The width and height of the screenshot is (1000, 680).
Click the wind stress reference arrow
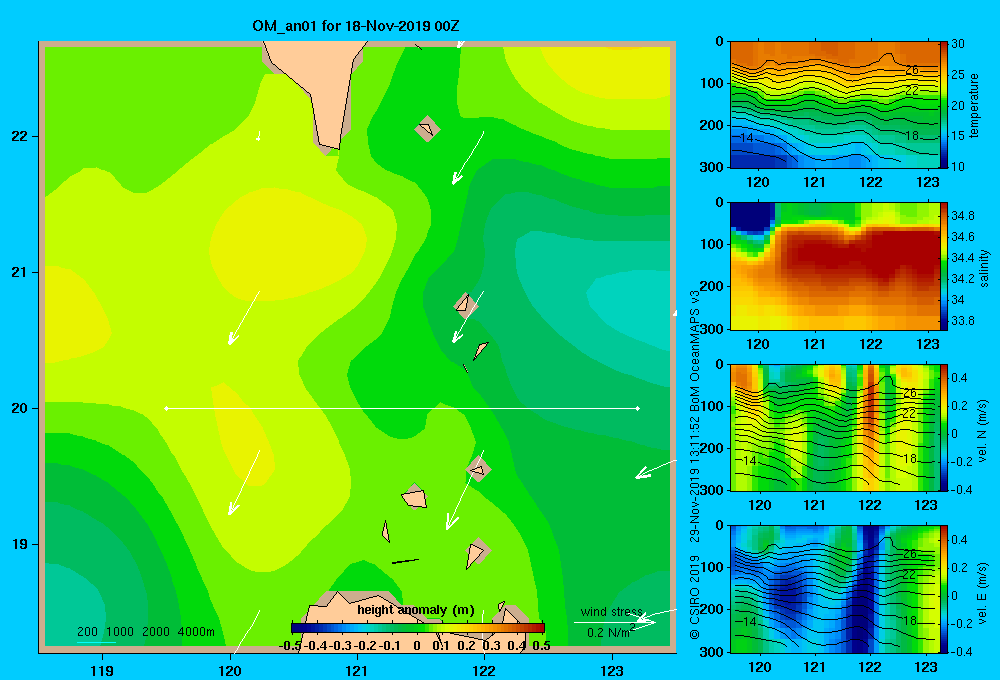click(x=615, y=623)
